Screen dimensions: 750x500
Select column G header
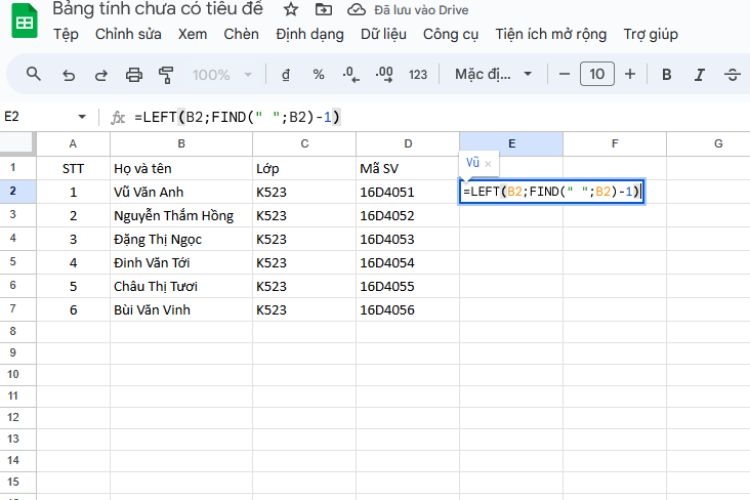[x=708, y=144]
